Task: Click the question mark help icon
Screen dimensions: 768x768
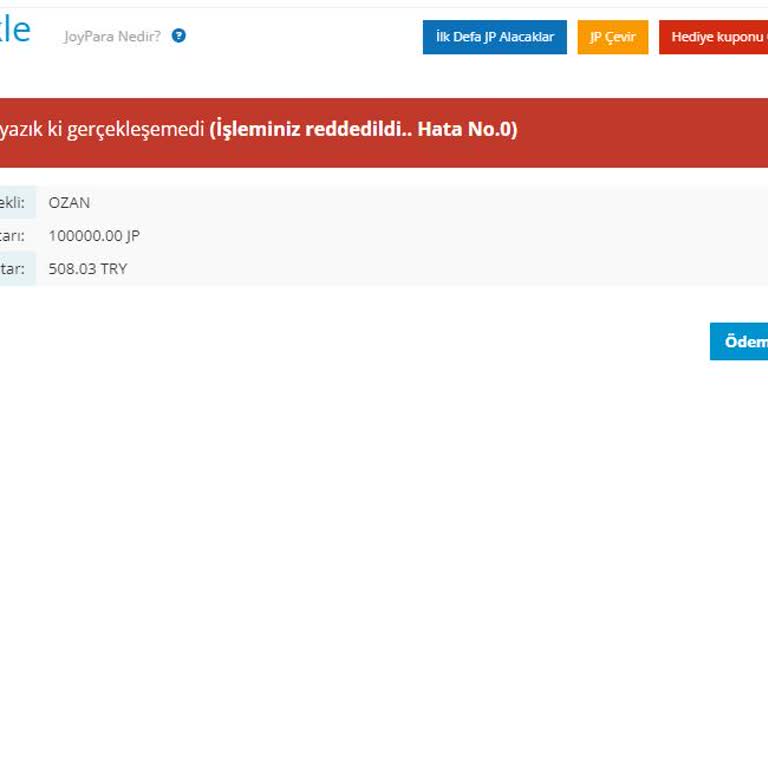Action: (x=179, y=36)
